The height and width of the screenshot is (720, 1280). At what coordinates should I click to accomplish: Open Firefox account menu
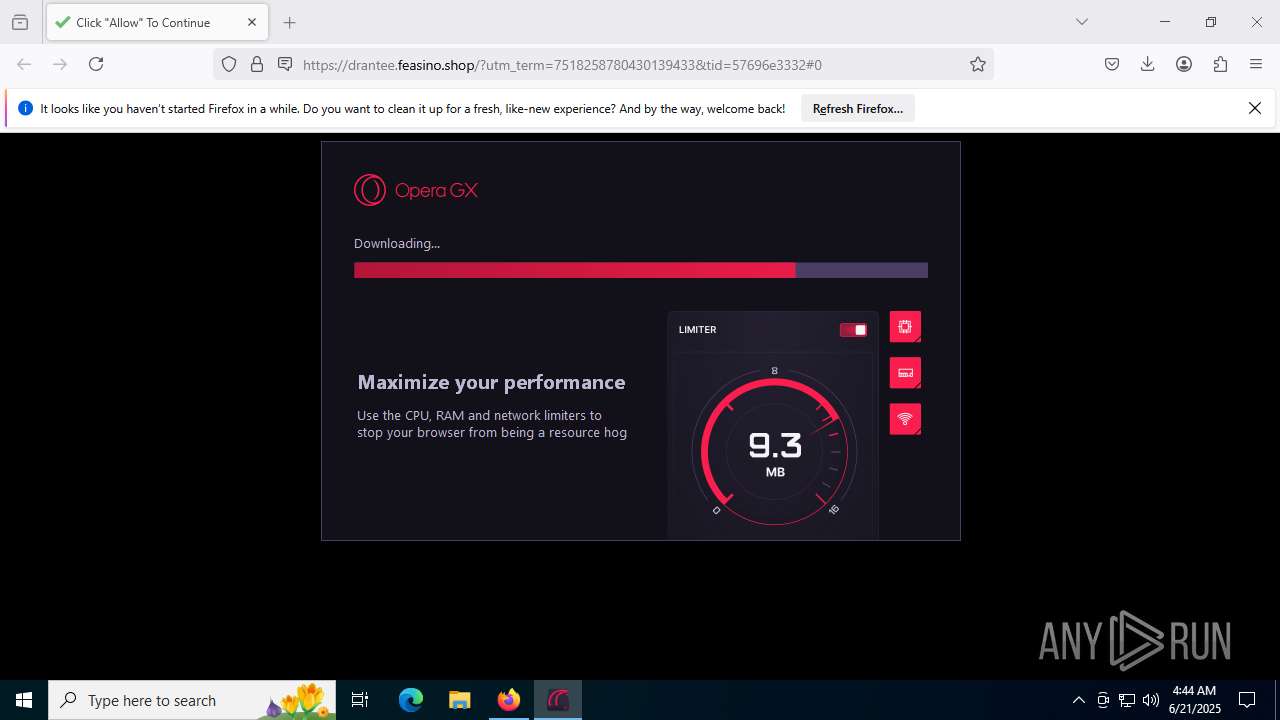pos(1184,64)
